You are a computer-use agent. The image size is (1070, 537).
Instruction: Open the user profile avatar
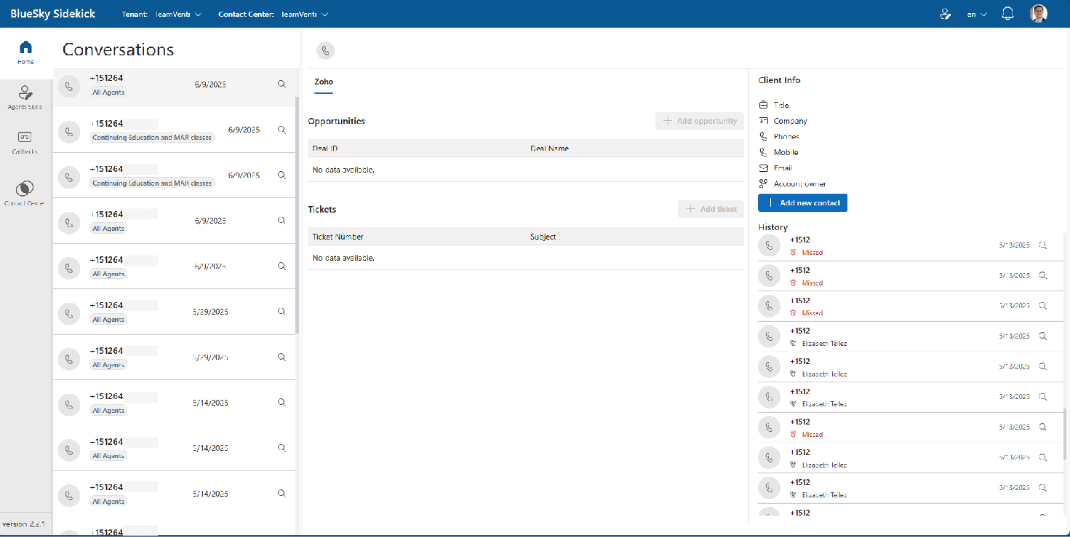click(x=1039, y=14)
